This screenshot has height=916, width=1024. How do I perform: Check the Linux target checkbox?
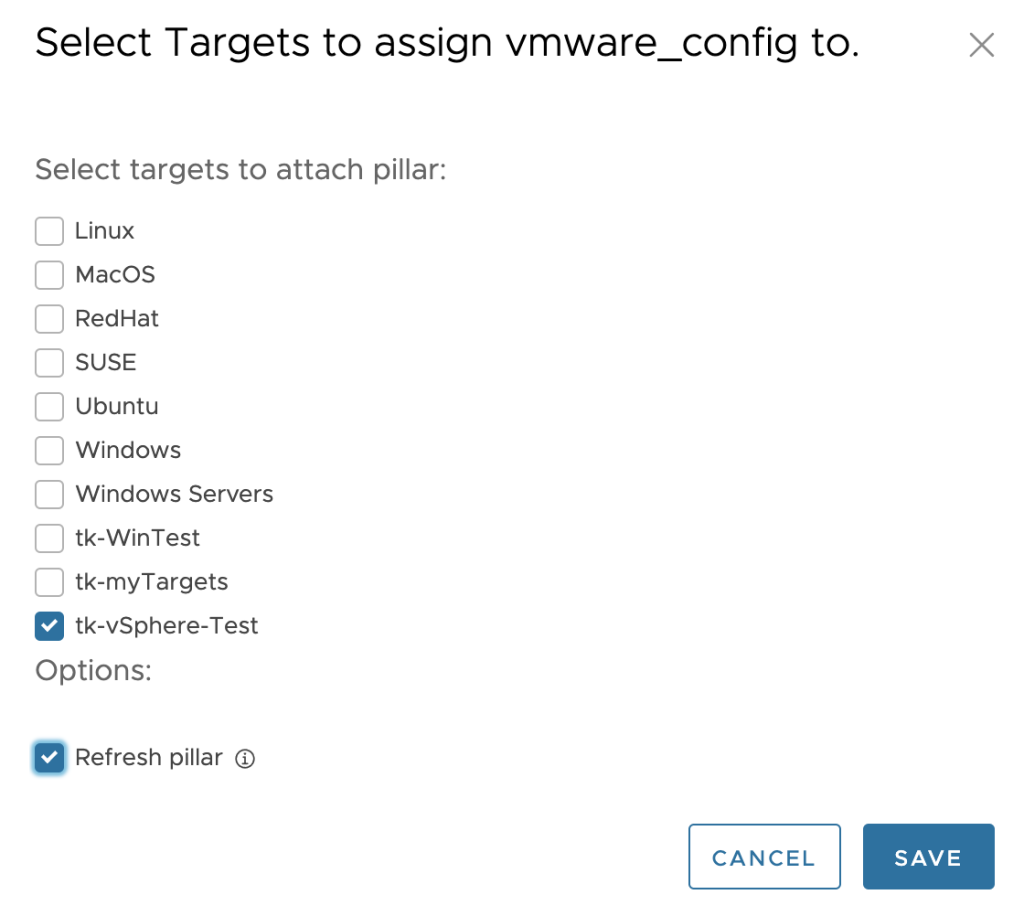coord(50,231)
